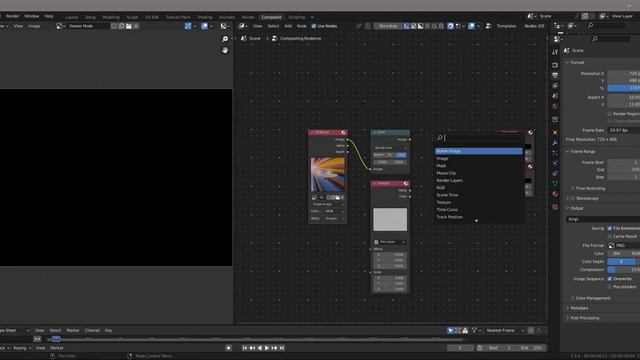Open the Viewer Node image folder icon

click(129, 26)
